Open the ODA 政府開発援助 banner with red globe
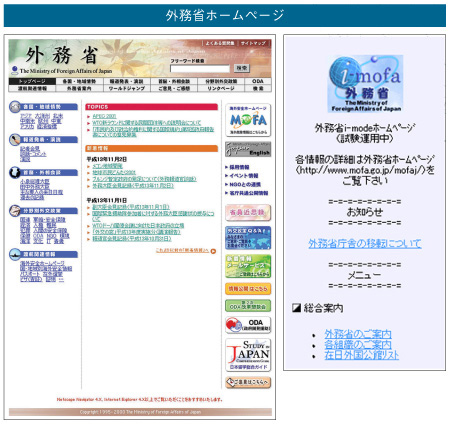452x424 pixels. [x=248, y=325]
